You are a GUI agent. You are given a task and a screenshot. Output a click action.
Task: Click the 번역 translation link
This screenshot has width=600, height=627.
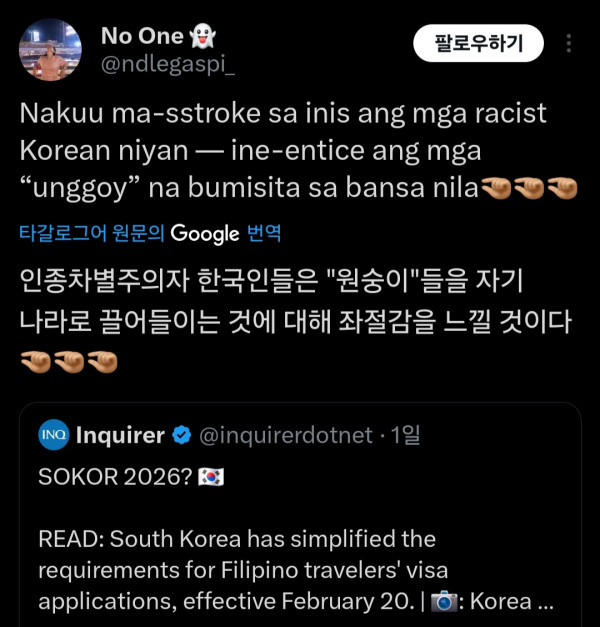(264, 234)
